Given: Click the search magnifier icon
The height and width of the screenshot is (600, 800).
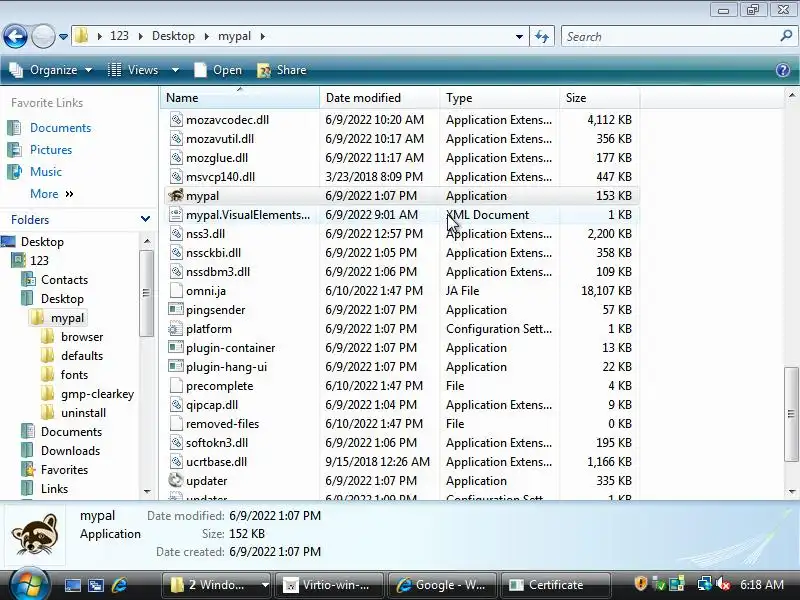Looking at the screenshot, I should [786, 36].
